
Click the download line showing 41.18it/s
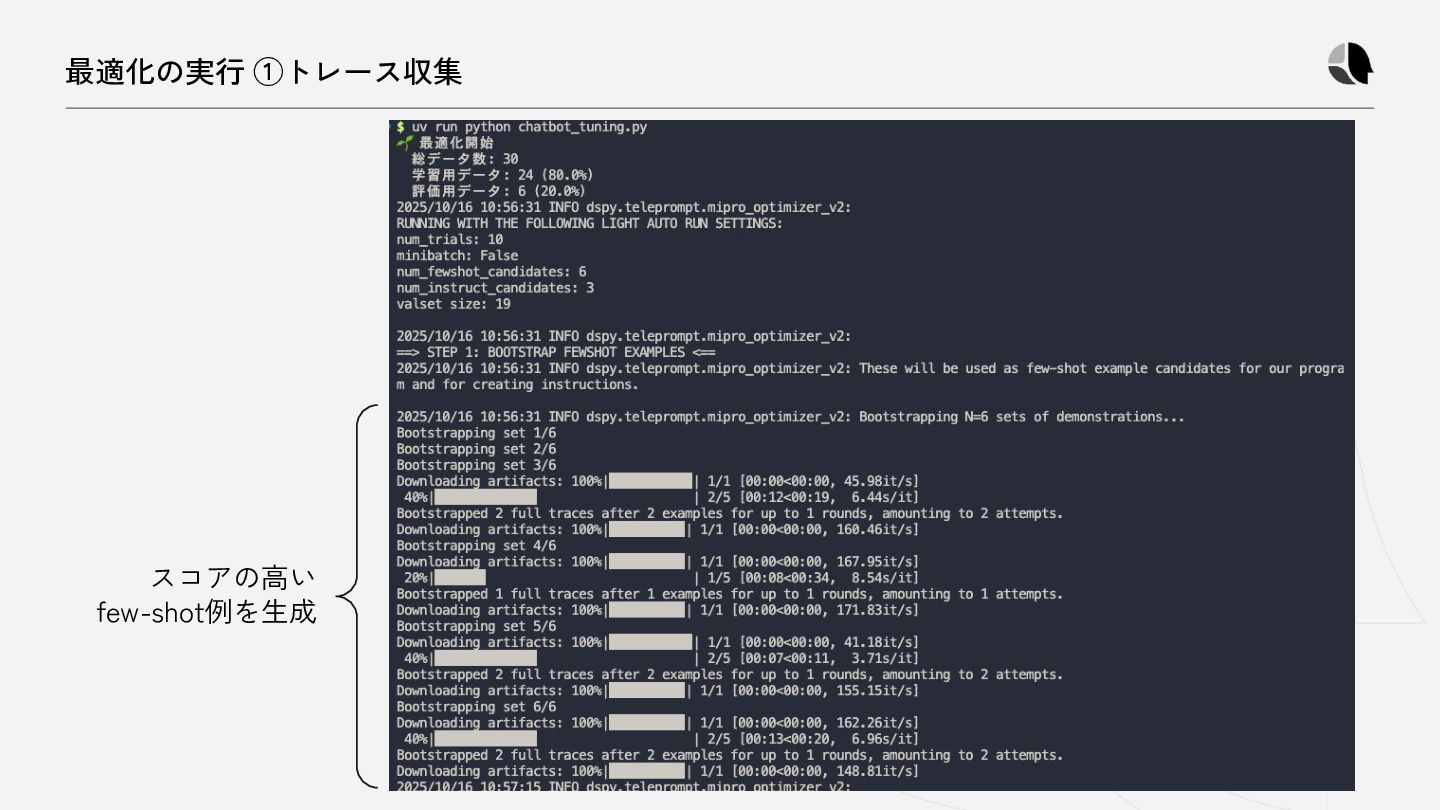658,642
